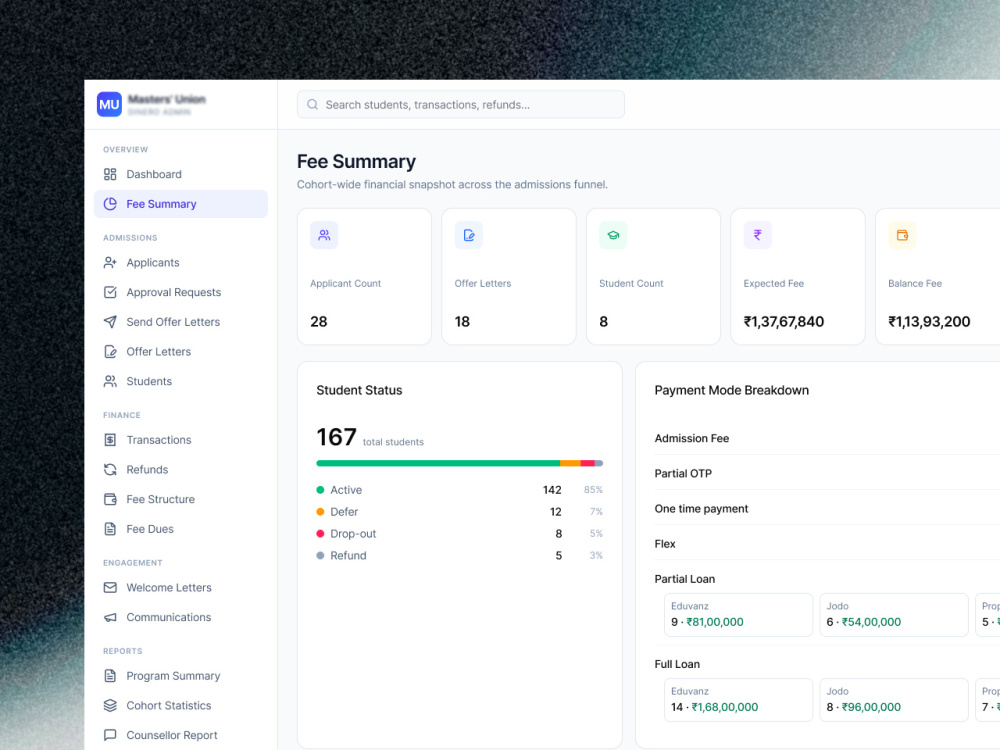1000x750 pixels.
Task: View Cohort Statistics report
Action: click(180, 705)
